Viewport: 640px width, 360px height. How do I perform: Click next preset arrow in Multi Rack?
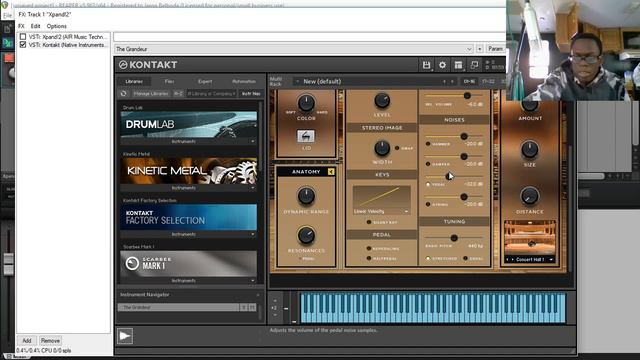pyautogui.click(x=452, y=82)
